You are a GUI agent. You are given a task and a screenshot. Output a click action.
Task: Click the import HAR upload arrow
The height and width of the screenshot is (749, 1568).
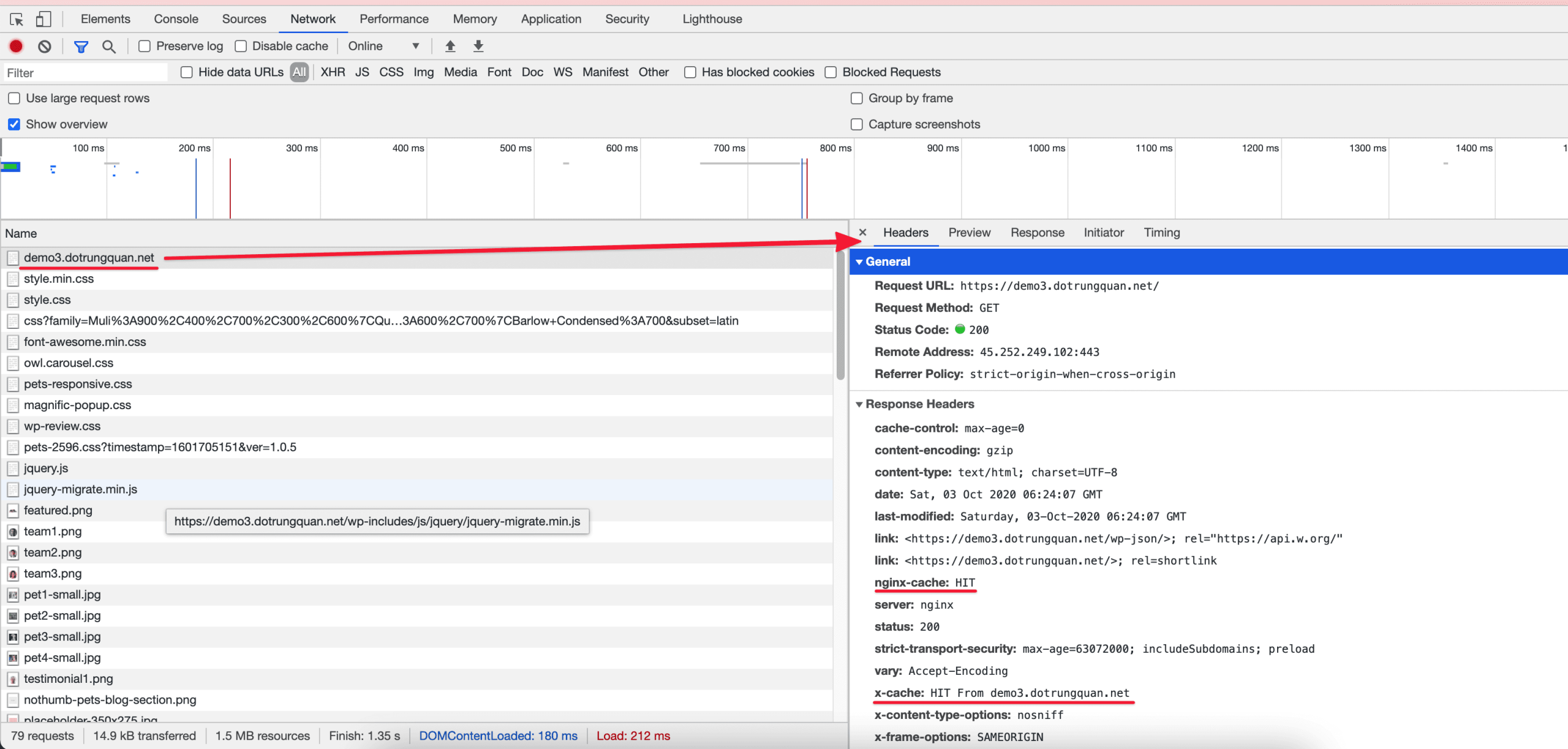[x=450, y=46]
